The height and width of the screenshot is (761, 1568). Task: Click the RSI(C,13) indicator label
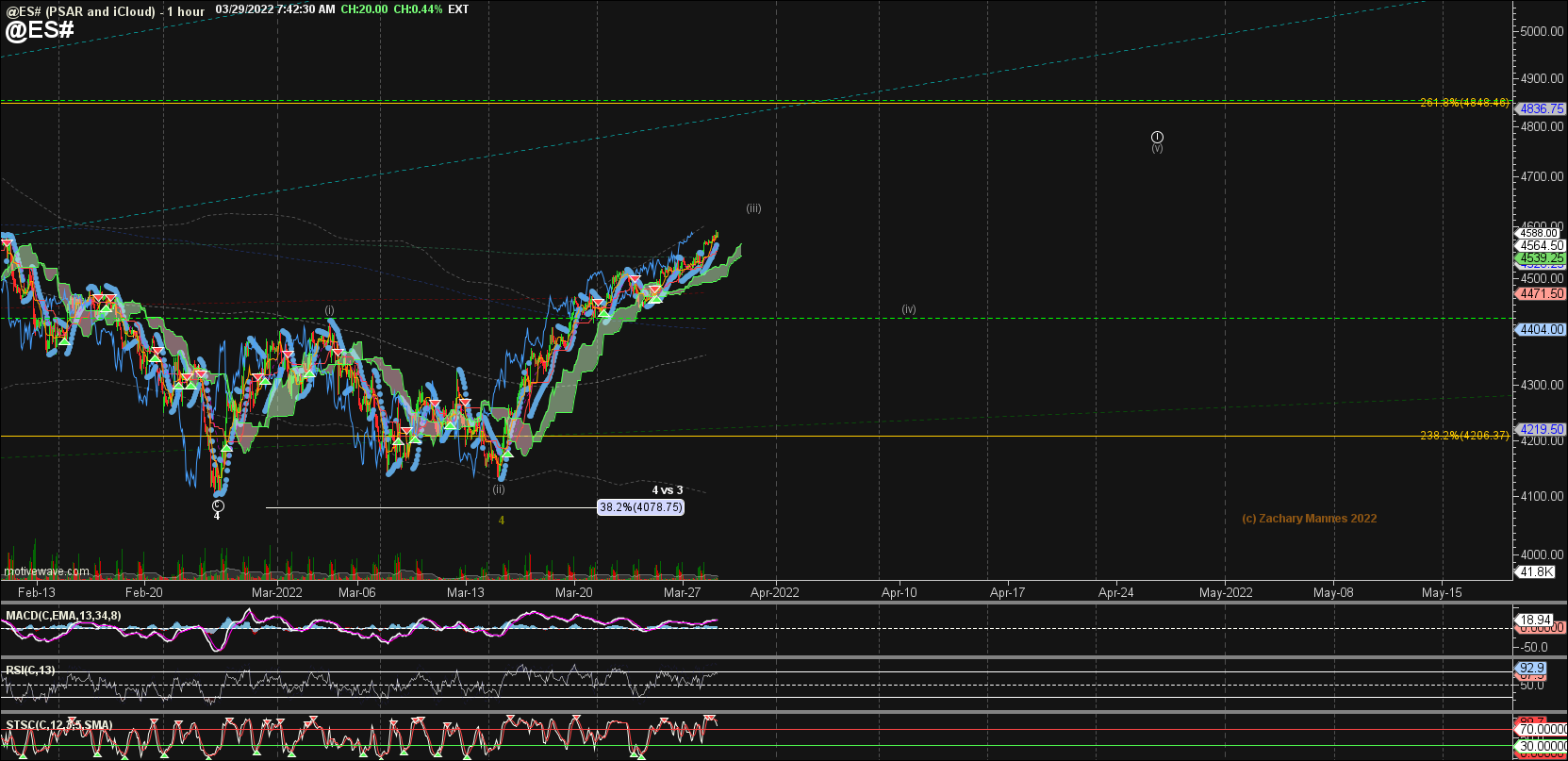pos(30,670)
